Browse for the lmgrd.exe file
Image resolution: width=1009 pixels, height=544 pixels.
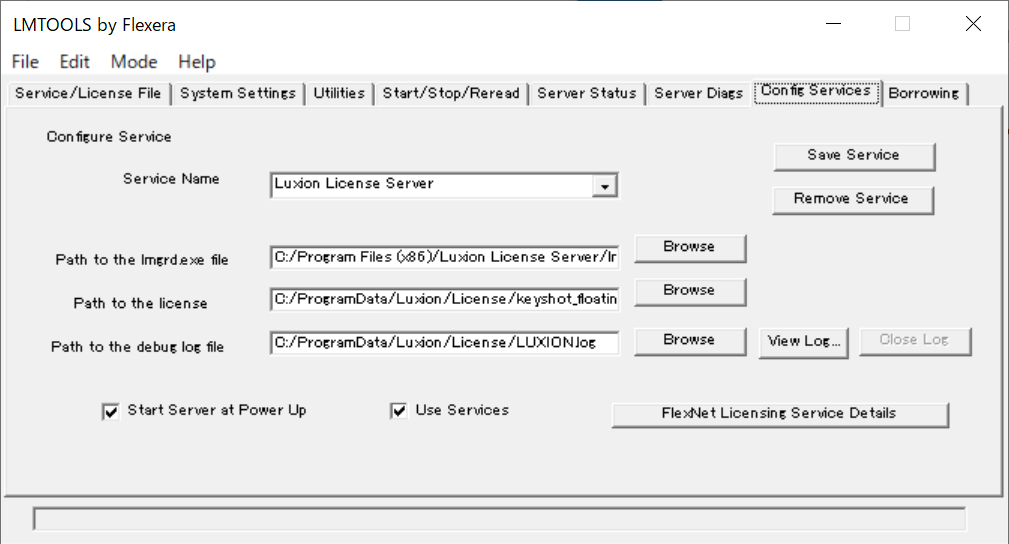coord(690,248)
